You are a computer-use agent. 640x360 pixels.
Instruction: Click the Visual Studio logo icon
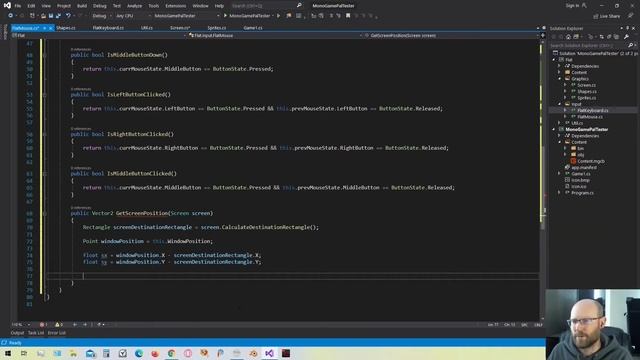(7, 5)
